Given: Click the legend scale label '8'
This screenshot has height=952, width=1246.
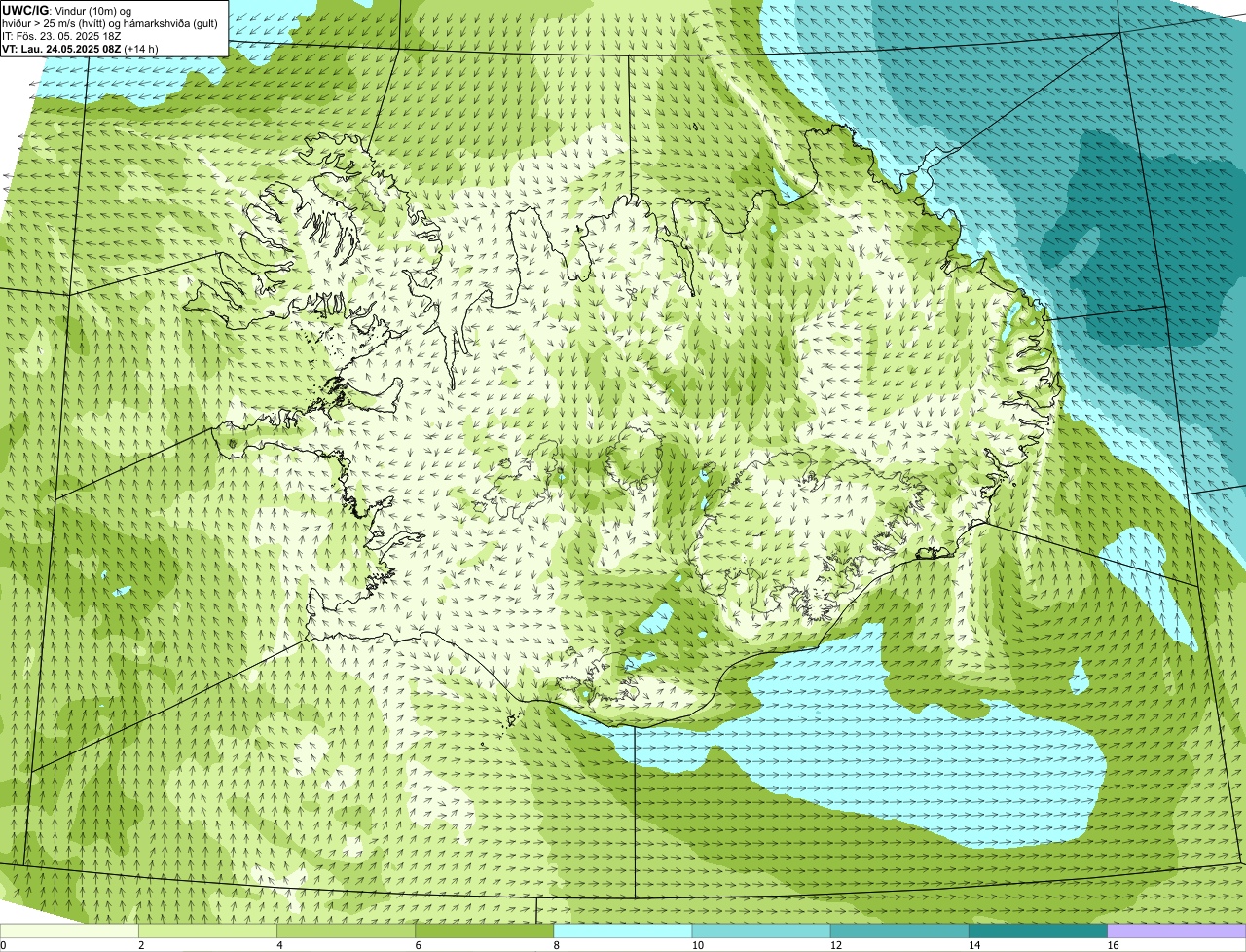Looking at the screenshot, I should pos(557,945).
